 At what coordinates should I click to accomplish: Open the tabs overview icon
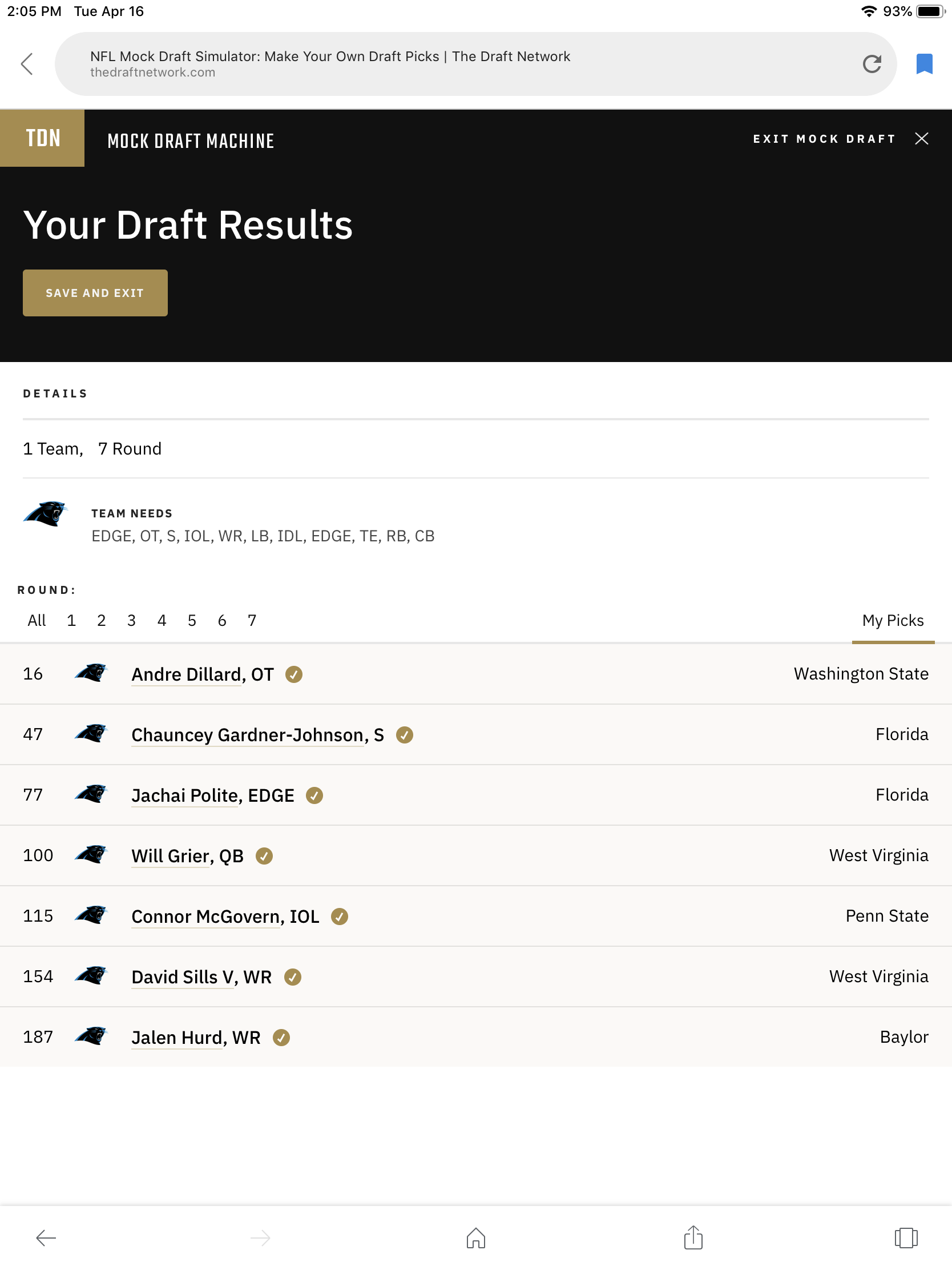(x=906, y=1238)
